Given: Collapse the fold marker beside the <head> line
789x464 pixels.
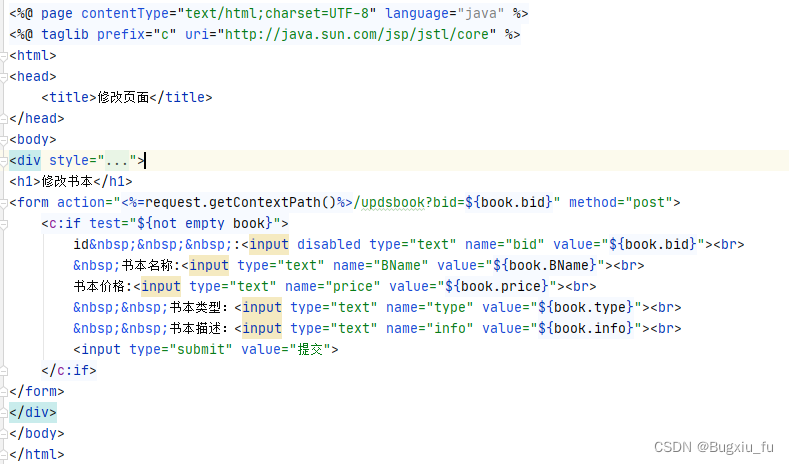Looking at the screenshot, I should pos(3,77).
